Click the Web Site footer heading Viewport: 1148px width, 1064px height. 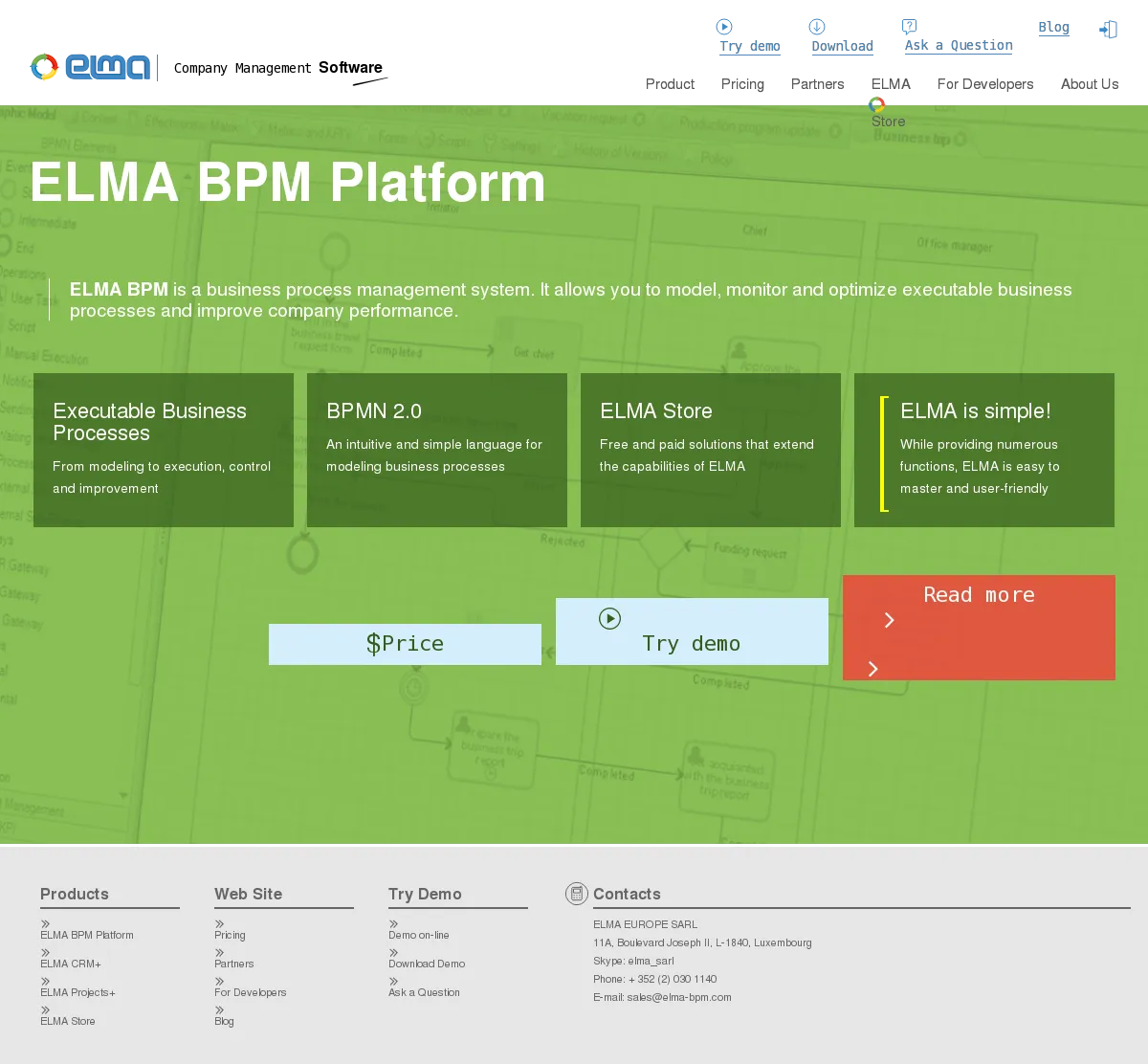pos(249,894)
